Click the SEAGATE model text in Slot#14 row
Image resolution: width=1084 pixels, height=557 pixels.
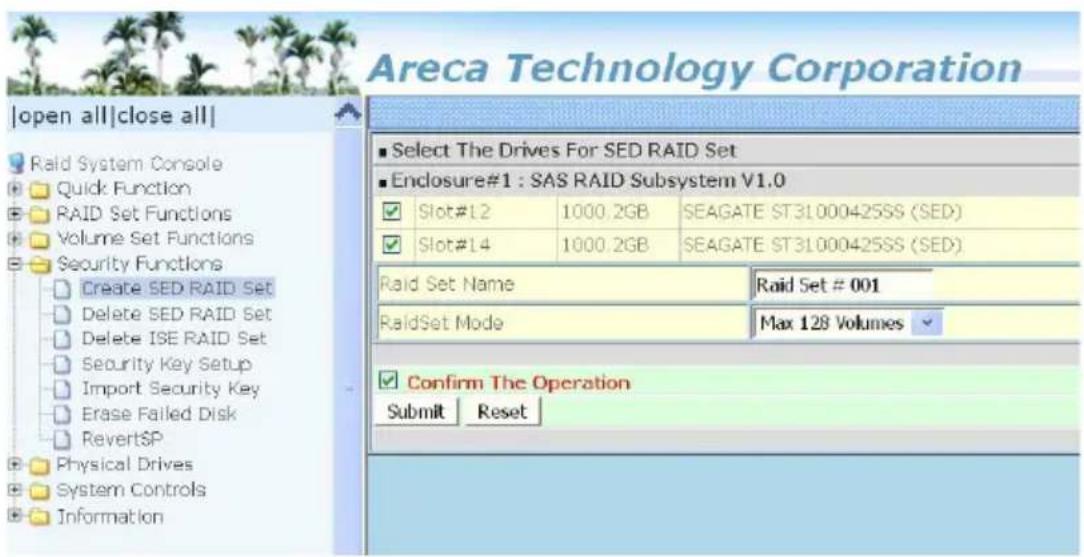pos(823,246)
